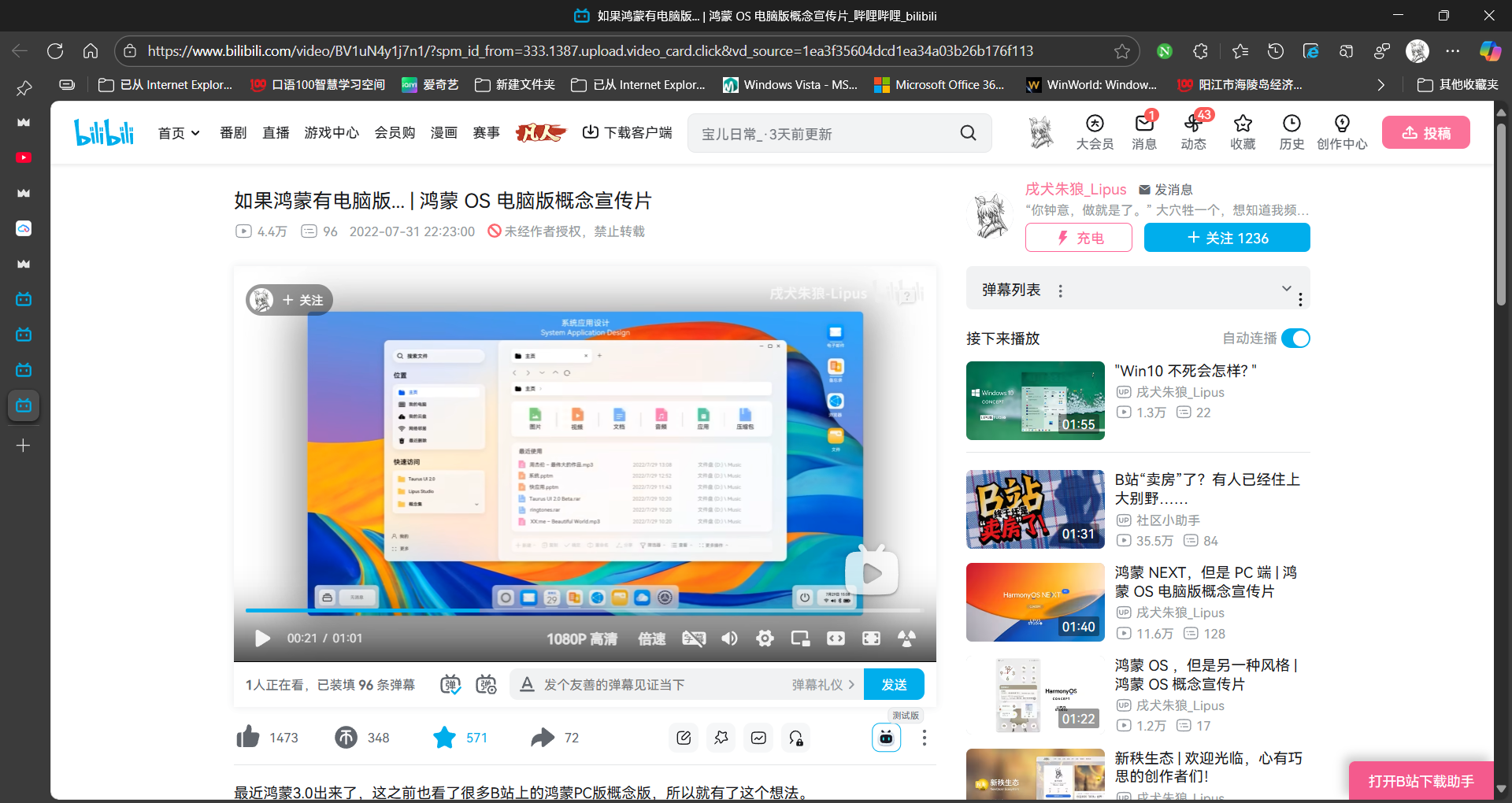Open the browser extensions puzzle icon
This screenshot has width=1512, height=803.
(1200, 51)
